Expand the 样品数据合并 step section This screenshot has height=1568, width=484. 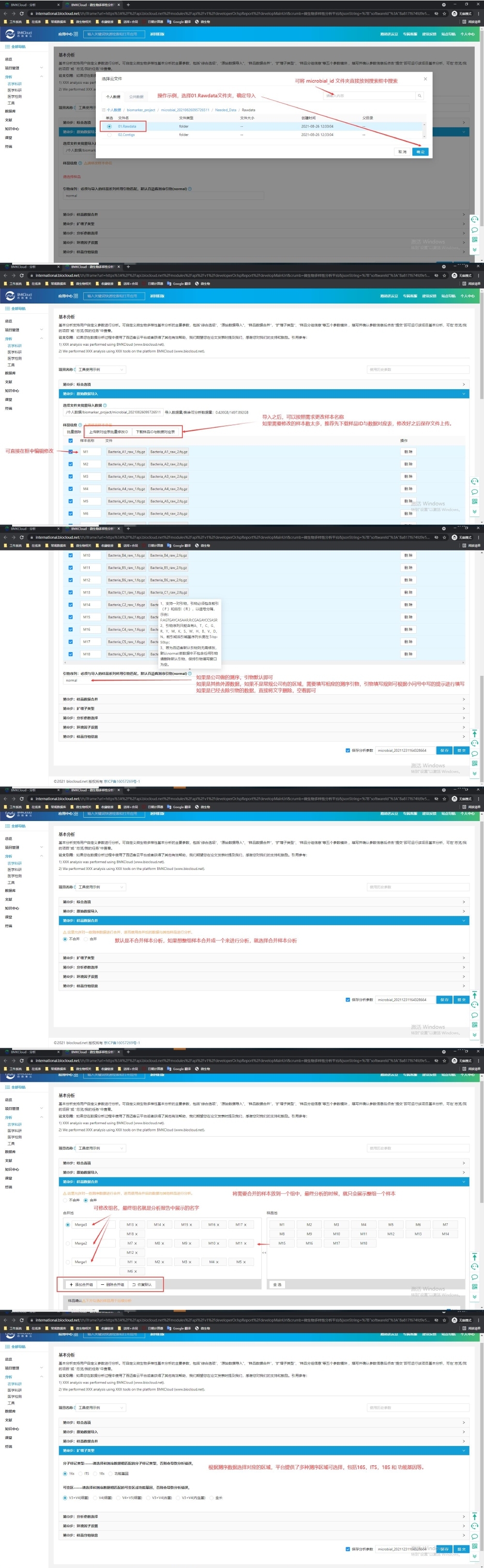coord(262,700)
